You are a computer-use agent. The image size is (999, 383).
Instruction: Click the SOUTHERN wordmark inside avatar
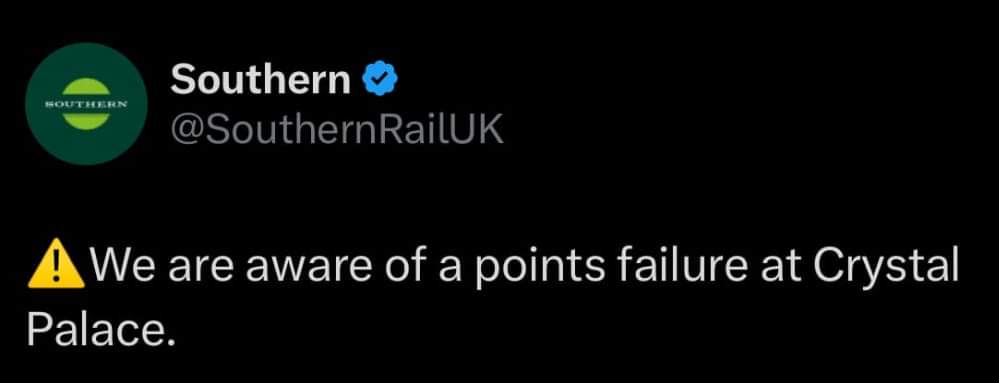pos(87,104)
